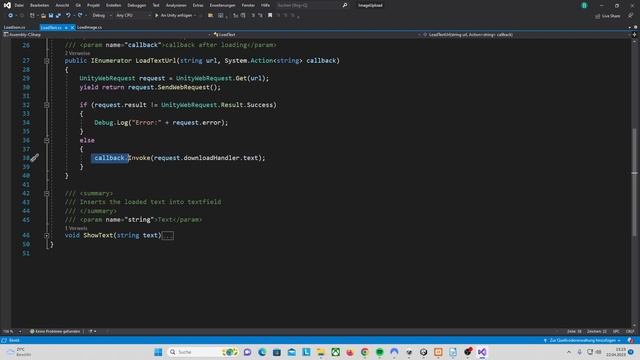640x360 pixels.
Task: Click the highlighted 'callback.' text
Action: (x=110, y=158)
